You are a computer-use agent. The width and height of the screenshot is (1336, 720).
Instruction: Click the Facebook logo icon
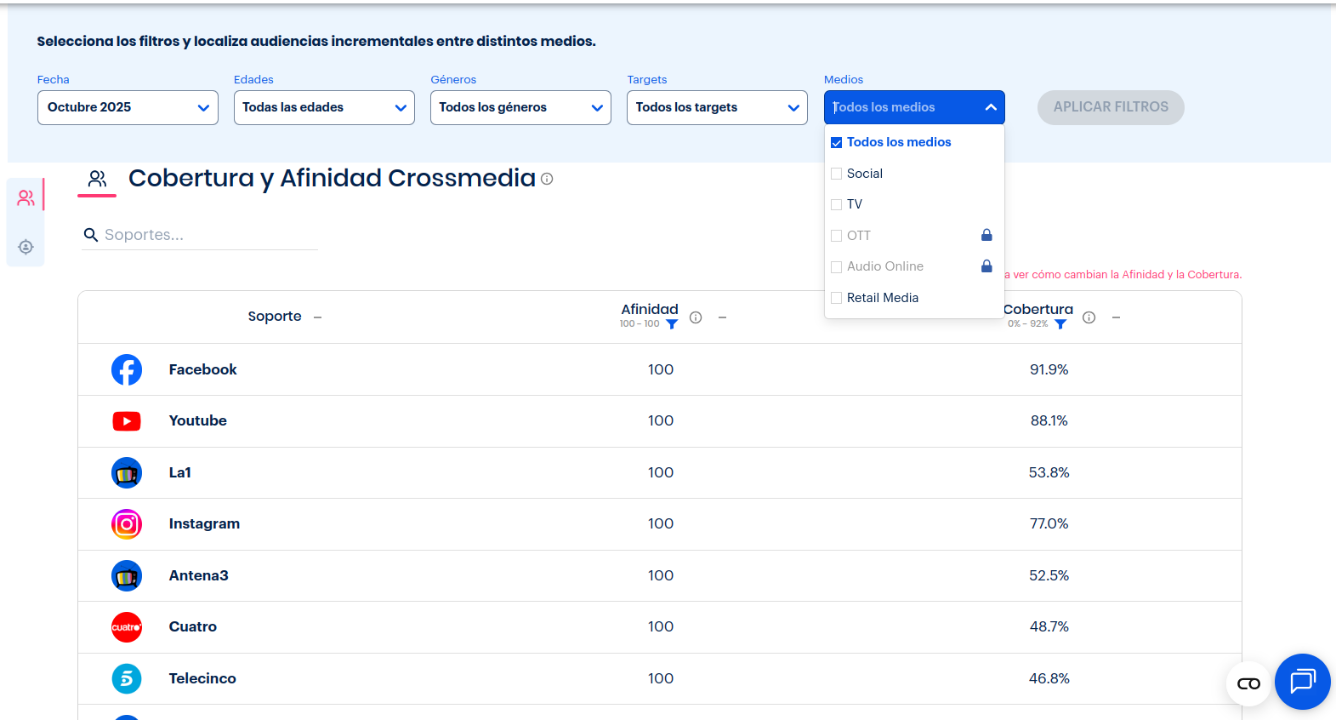pos(126,370)
